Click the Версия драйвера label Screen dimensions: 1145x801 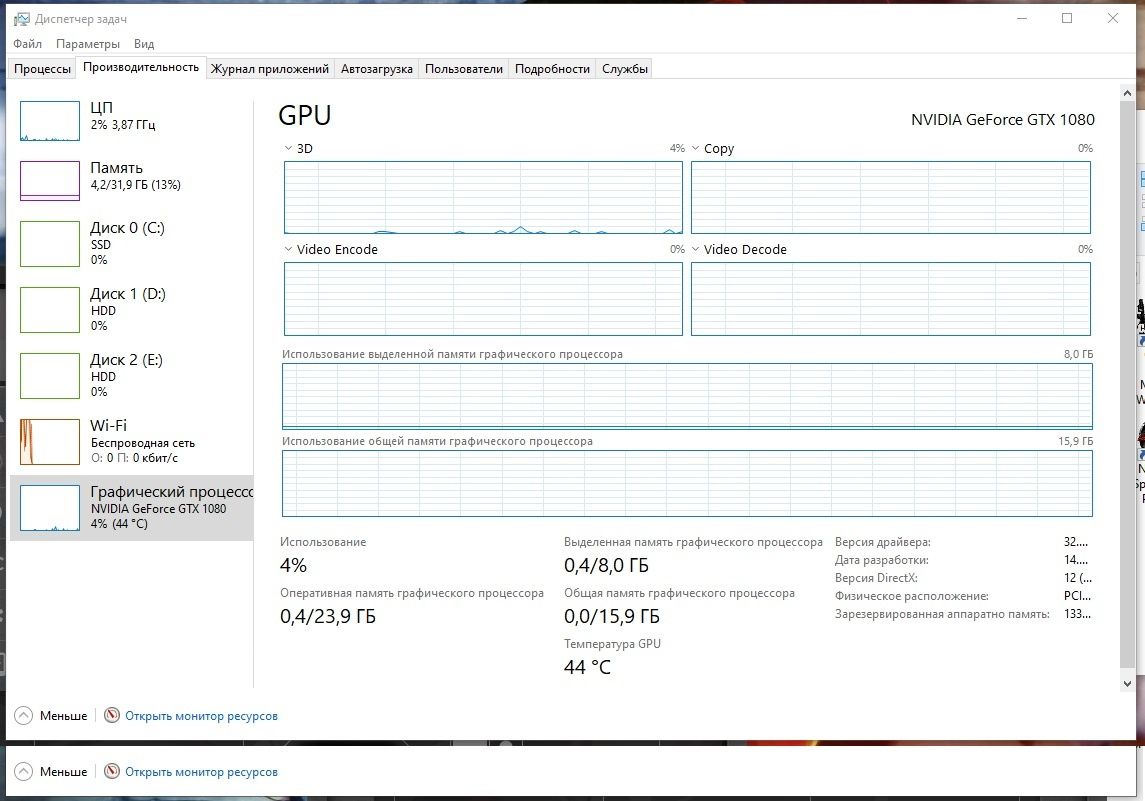point(883,542)
